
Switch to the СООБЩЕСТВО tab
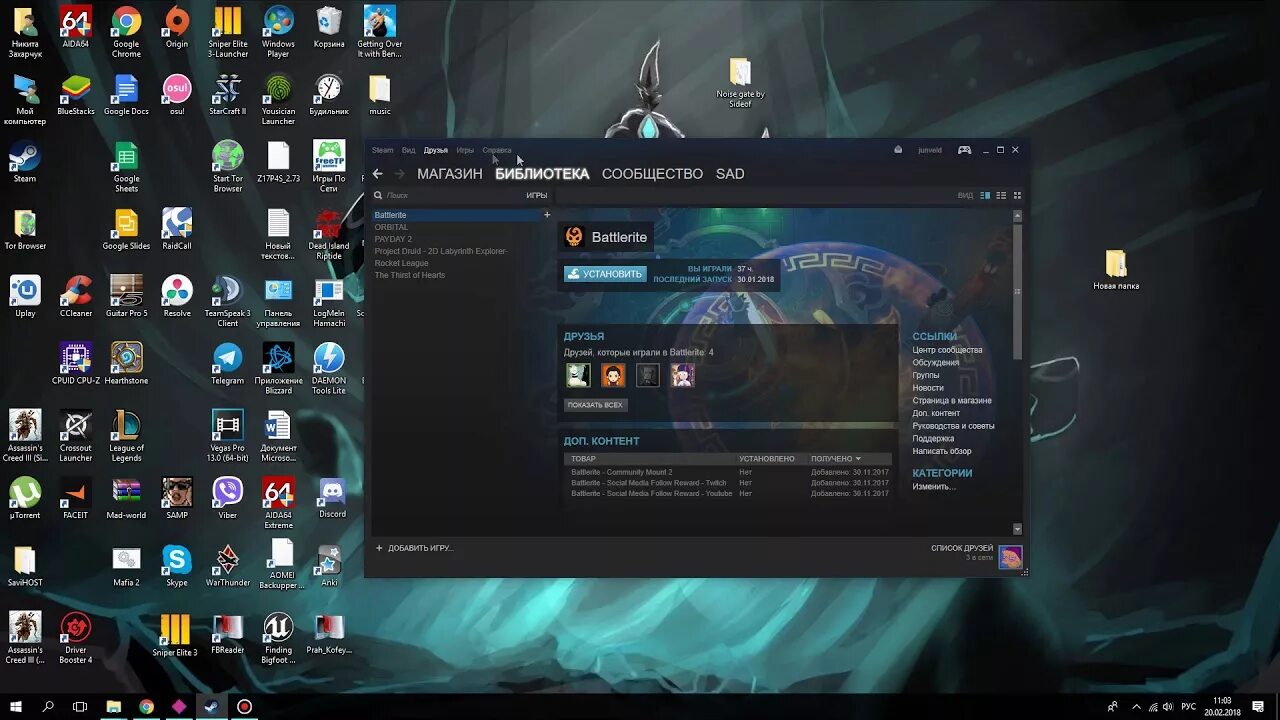point(652,174)
